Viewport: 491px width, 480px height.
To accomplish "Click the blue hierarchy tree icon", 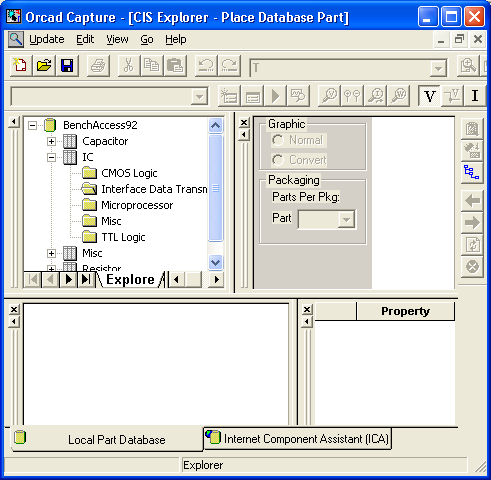I will coord(472,172).
